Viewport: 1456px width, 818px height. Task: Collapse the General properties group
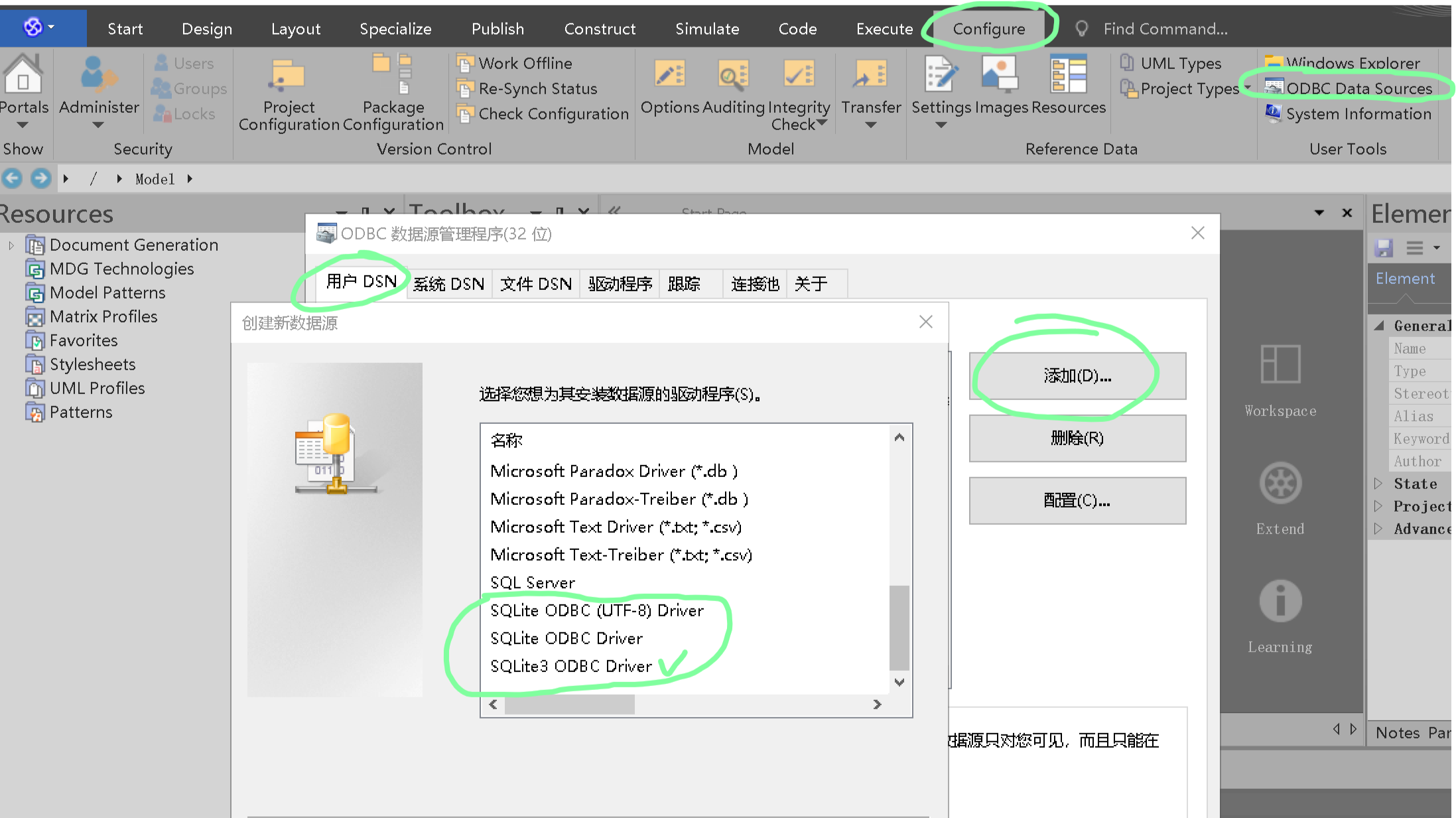click(x=1380, y=326)
